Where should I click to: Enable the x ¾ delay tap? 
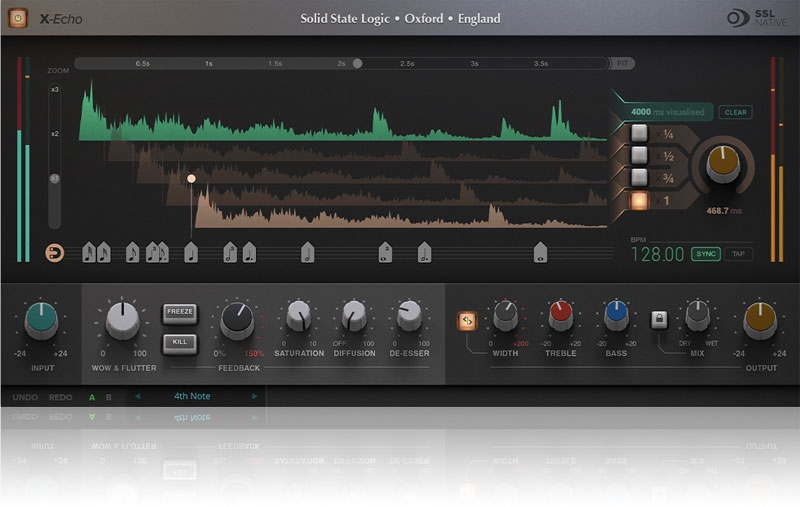(x=639, y=178)
